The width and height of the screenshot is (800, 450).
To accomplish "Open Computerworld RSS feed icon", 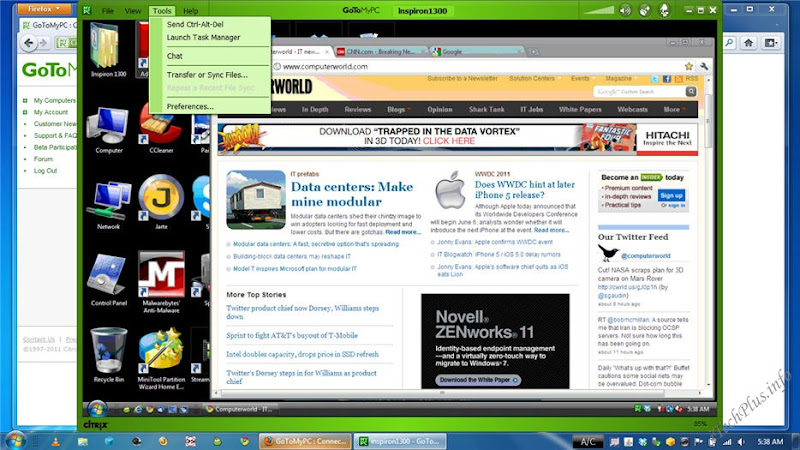I will coord(679,79).
